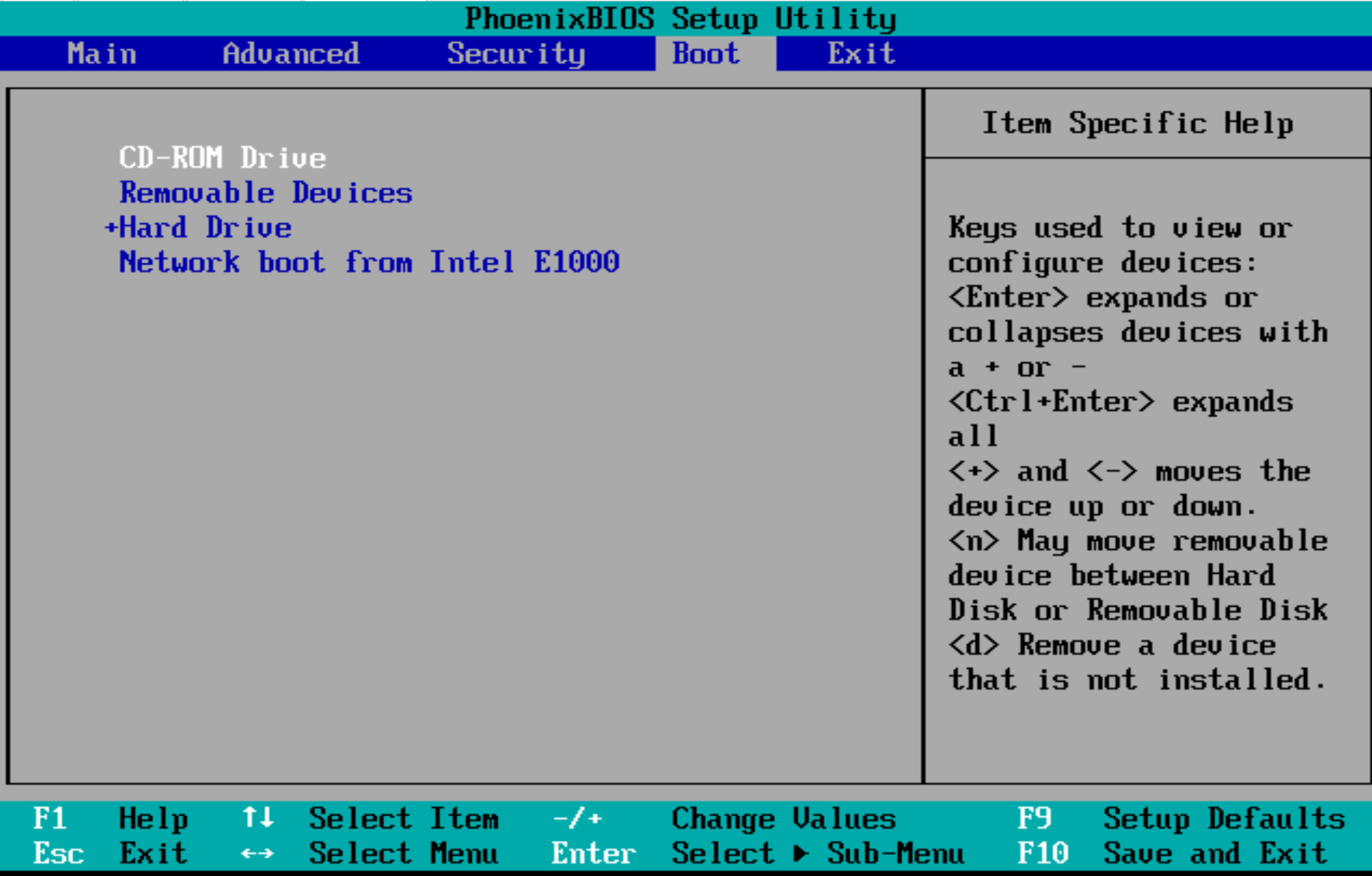This screenshot has width=1372, height=876.
Task: Click the Sub-Menu triangle arrow icon
Action: pyautogui.click(x=800, y=853)
